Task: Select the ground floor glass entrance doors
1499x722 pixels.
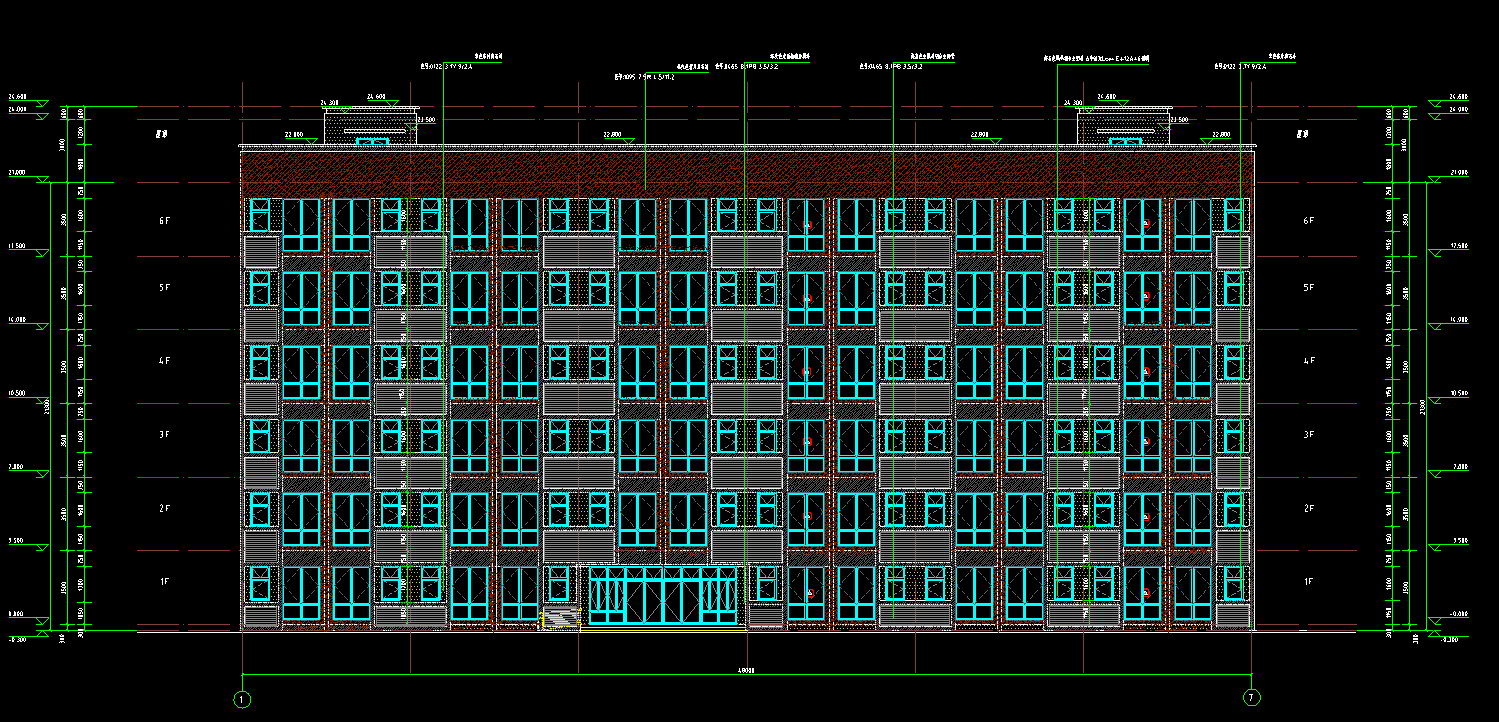Action: pos(663,596)
